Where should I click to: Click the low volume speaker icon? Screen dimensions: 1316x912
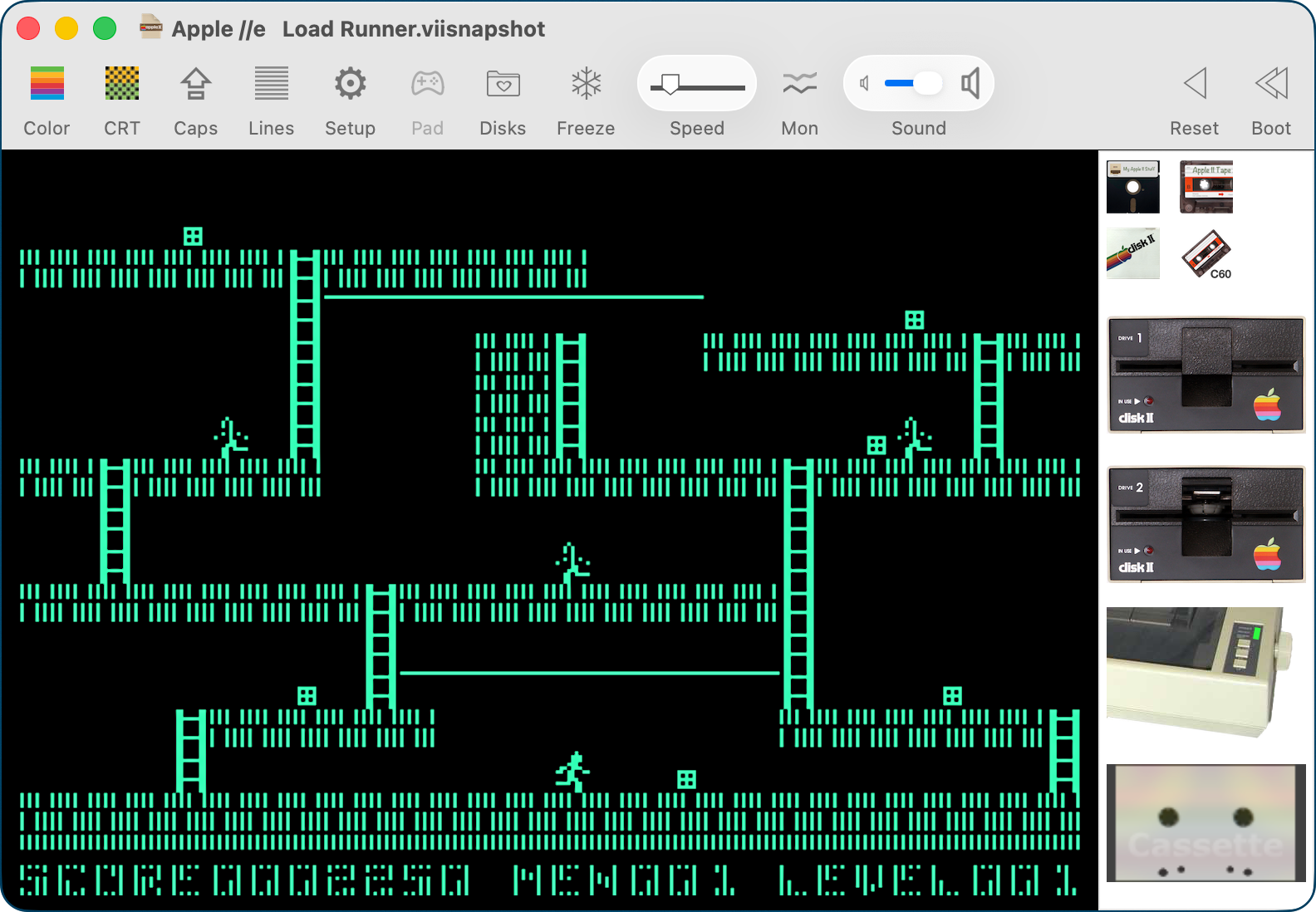pyautogui.click(x=865, y=83)
